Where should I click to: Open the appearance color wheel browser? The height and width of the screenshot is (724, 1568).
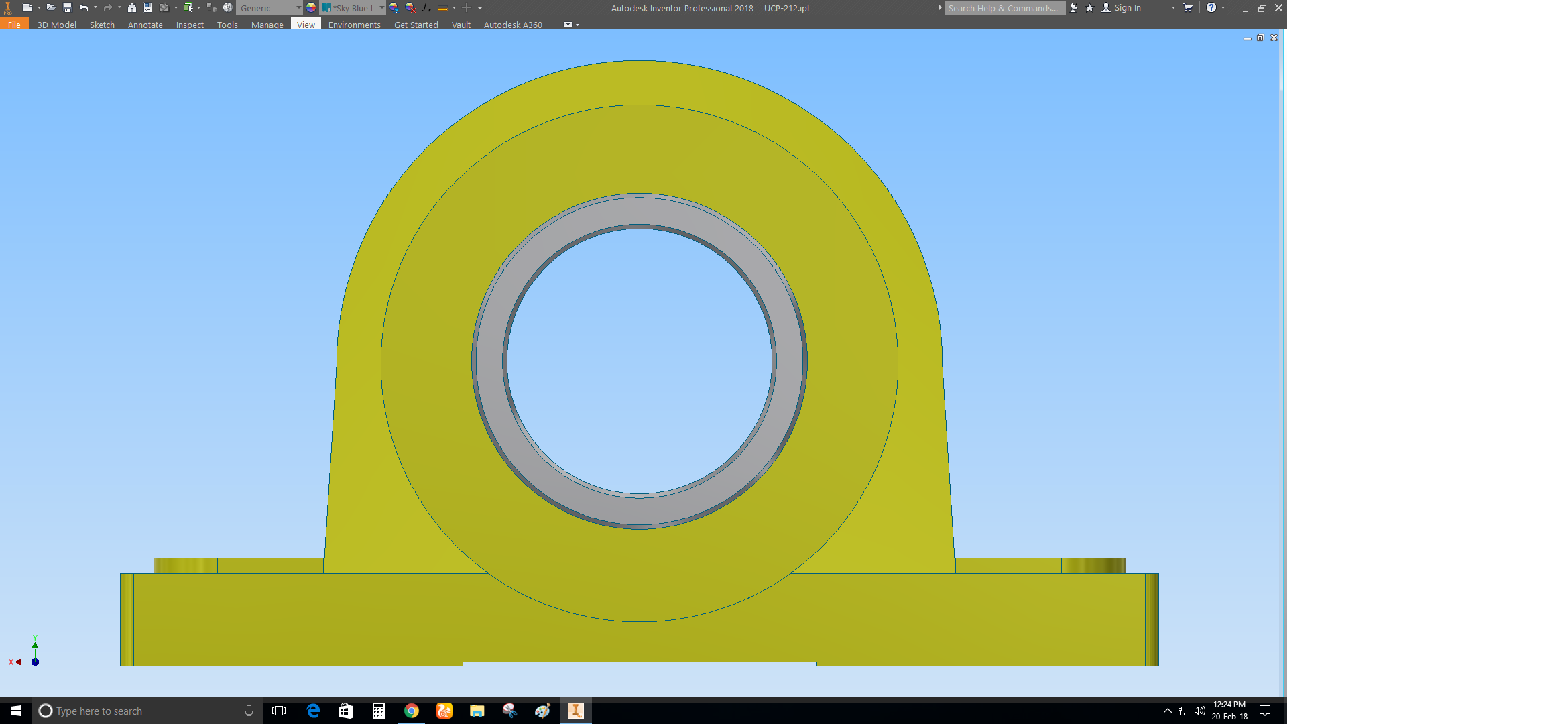tap(311, 7)
